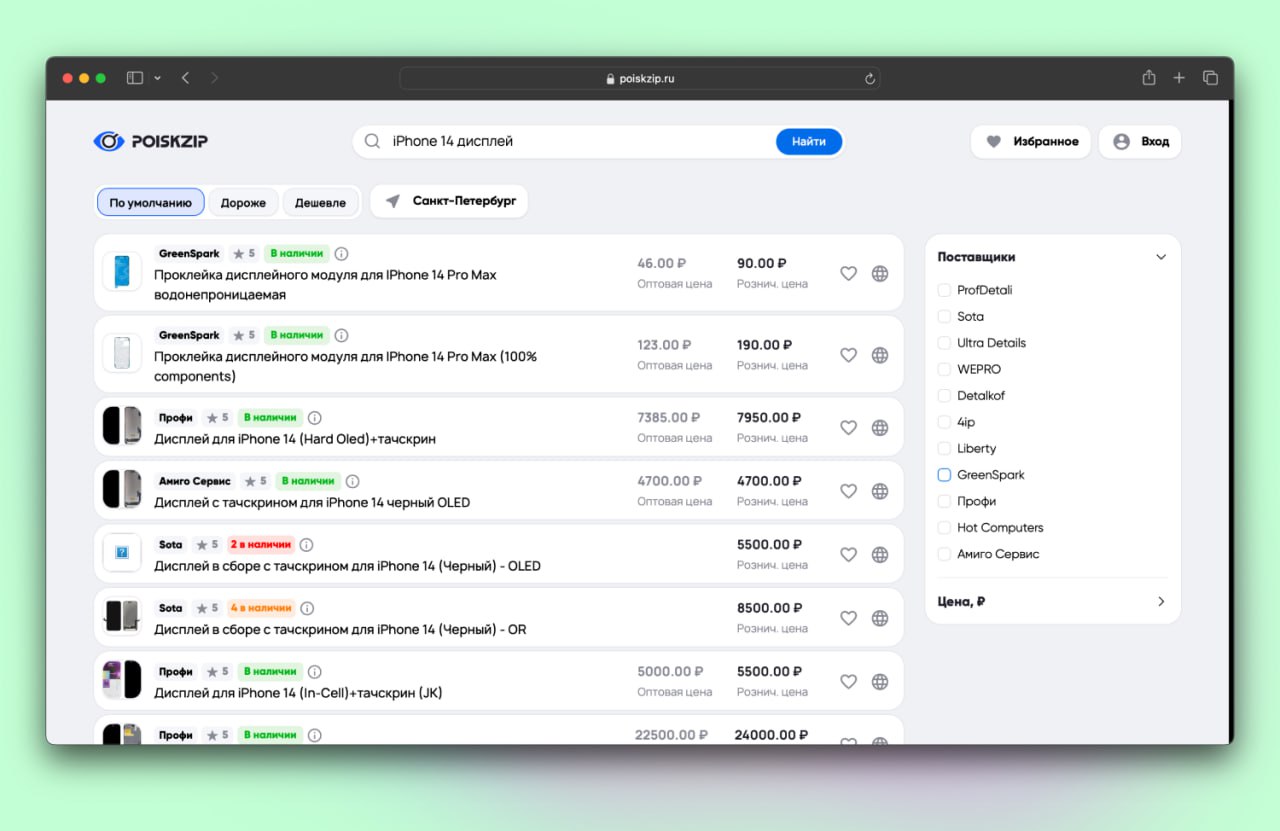Show info icon on Sota 2 в наличии row
Viewport: 1280px width, 831px height.
(x=306, y=545)
